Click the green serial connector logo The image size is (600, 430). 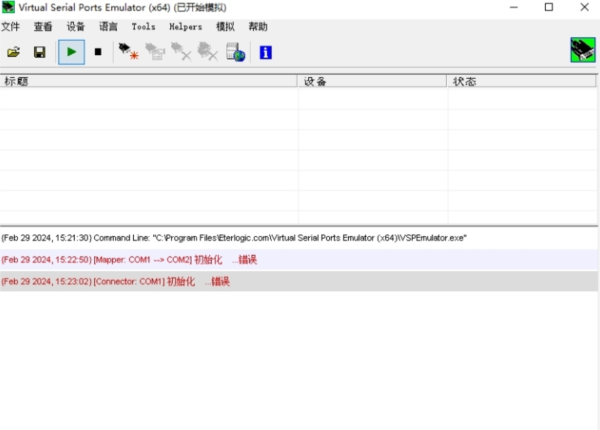tap(583, 50)
